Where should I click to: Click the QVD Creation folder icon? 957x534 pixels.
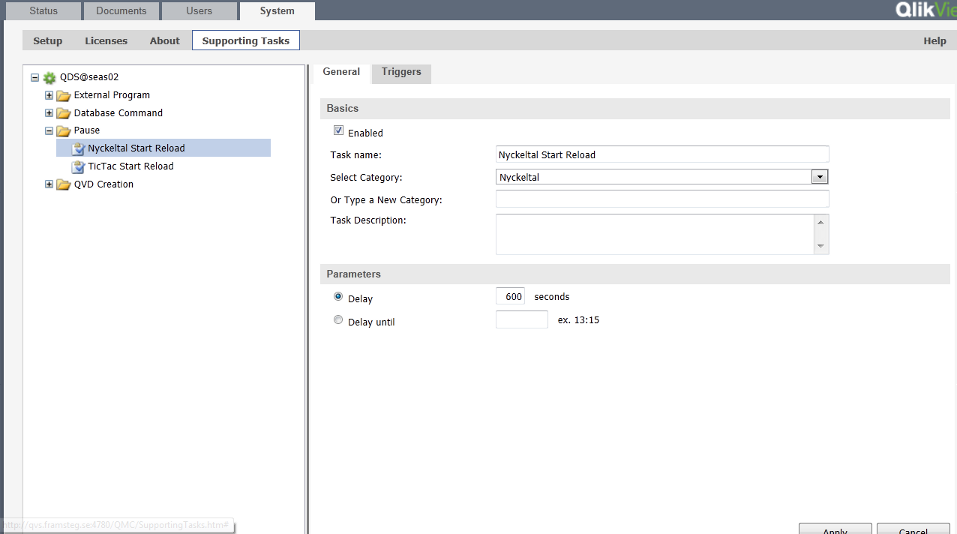tap(63, 185)
